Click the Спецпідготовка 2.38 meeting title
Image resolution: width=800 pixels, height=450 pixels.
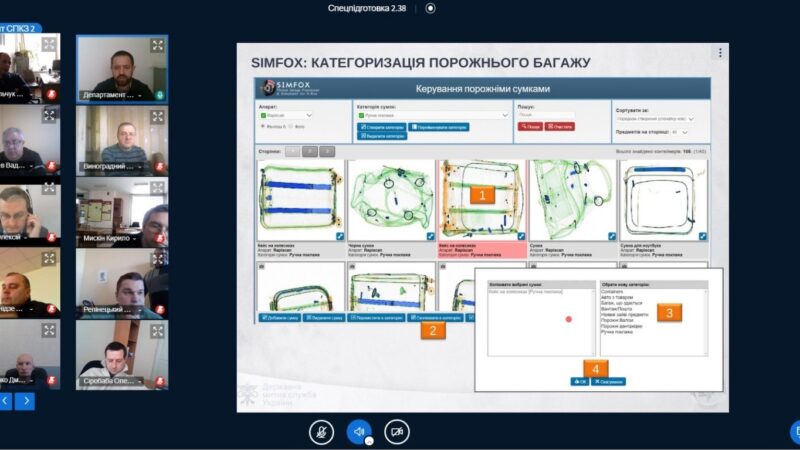[x=367, y=8]
